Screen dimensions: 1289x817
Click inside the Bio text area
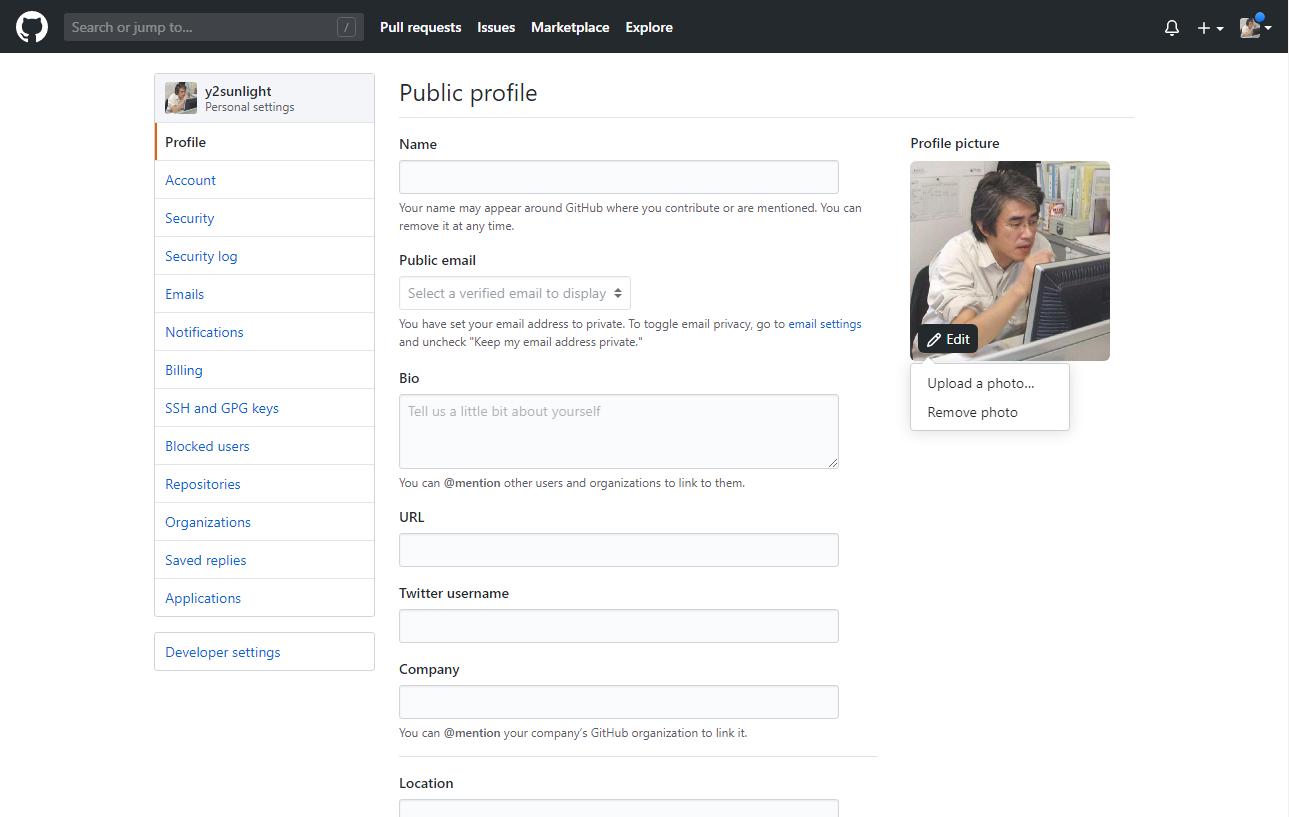click(x=618, y=431)
